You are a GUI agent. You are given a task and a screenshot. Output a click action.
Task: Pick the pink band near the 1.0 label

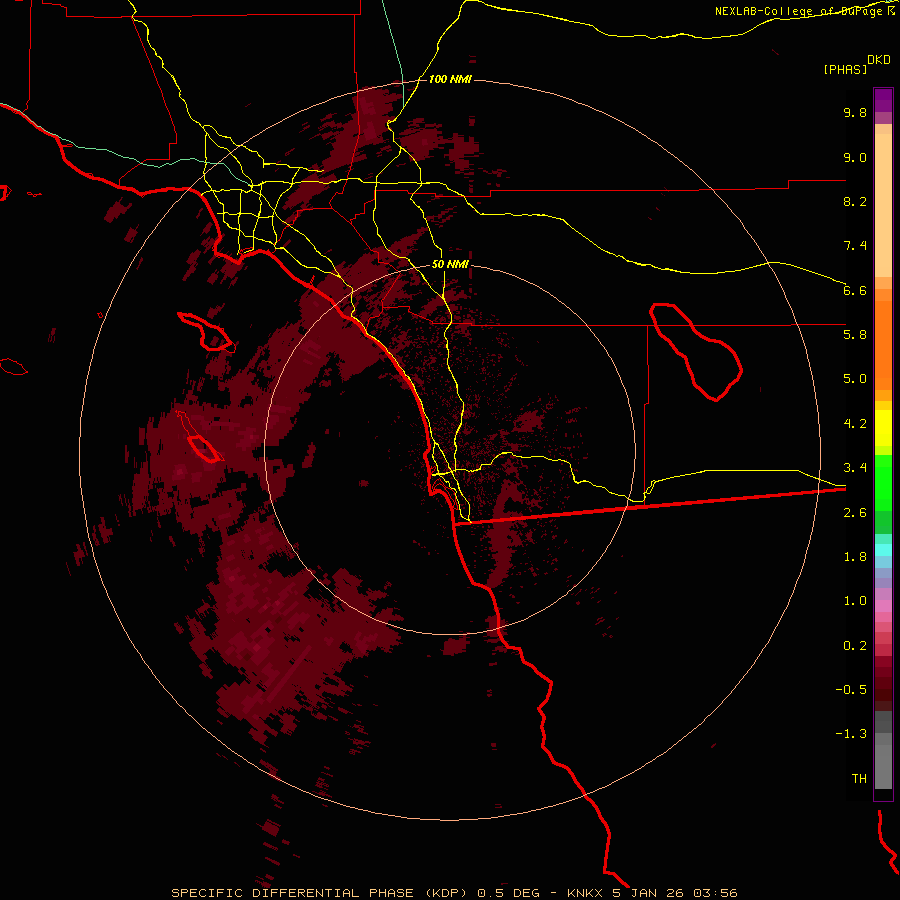(x=883, y=606)
